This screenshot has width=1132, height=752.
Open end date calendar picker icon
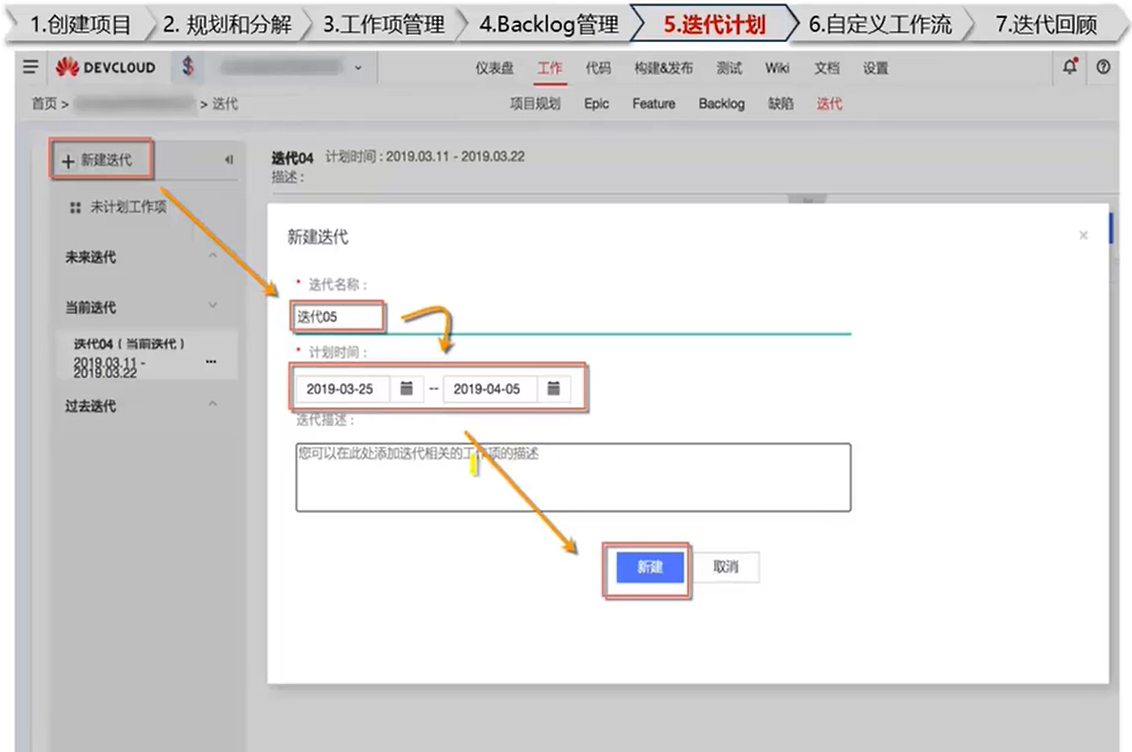tap(554, 388)
